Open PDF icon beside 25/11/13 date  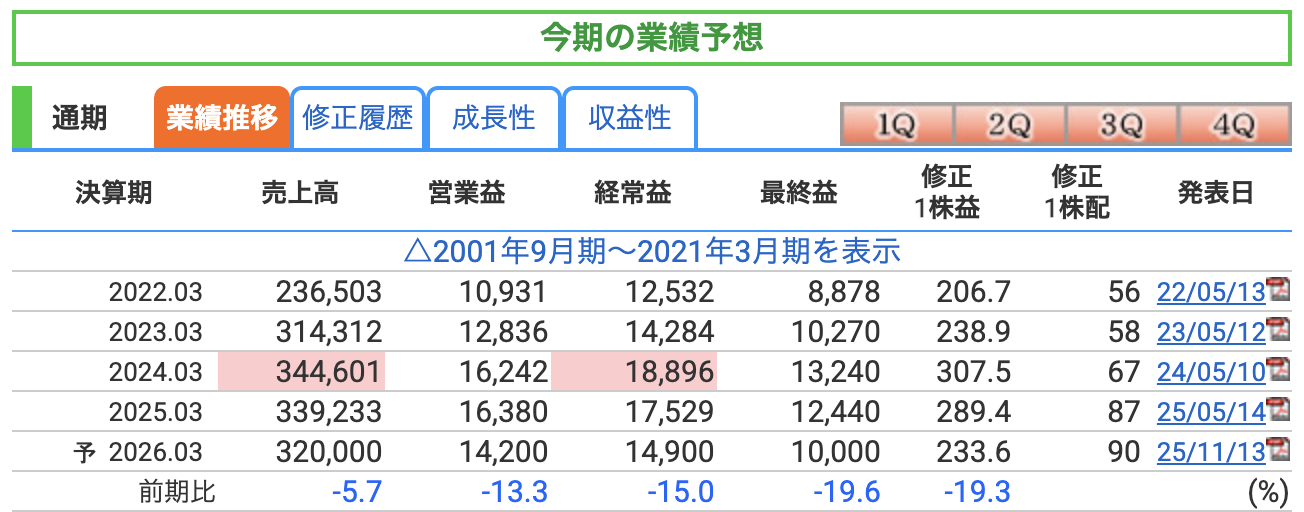point(1278,451)
